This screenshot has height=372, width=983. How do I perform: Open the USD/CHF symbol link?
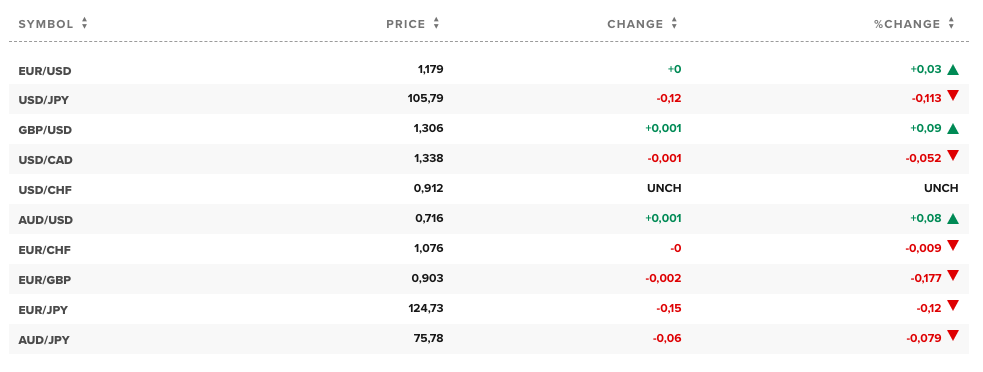coord(45,189)
